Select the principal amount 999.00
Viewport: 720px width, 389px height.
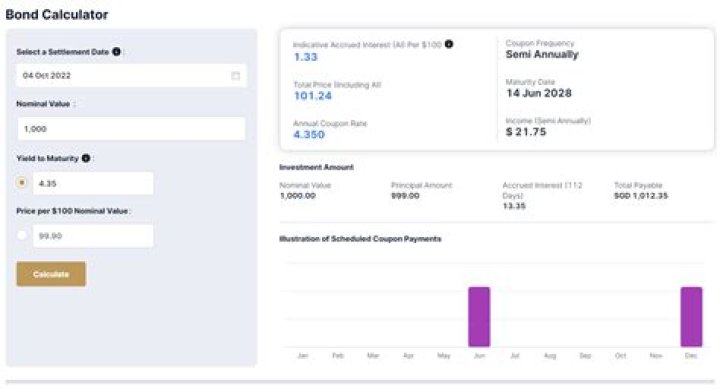(405, 196)
